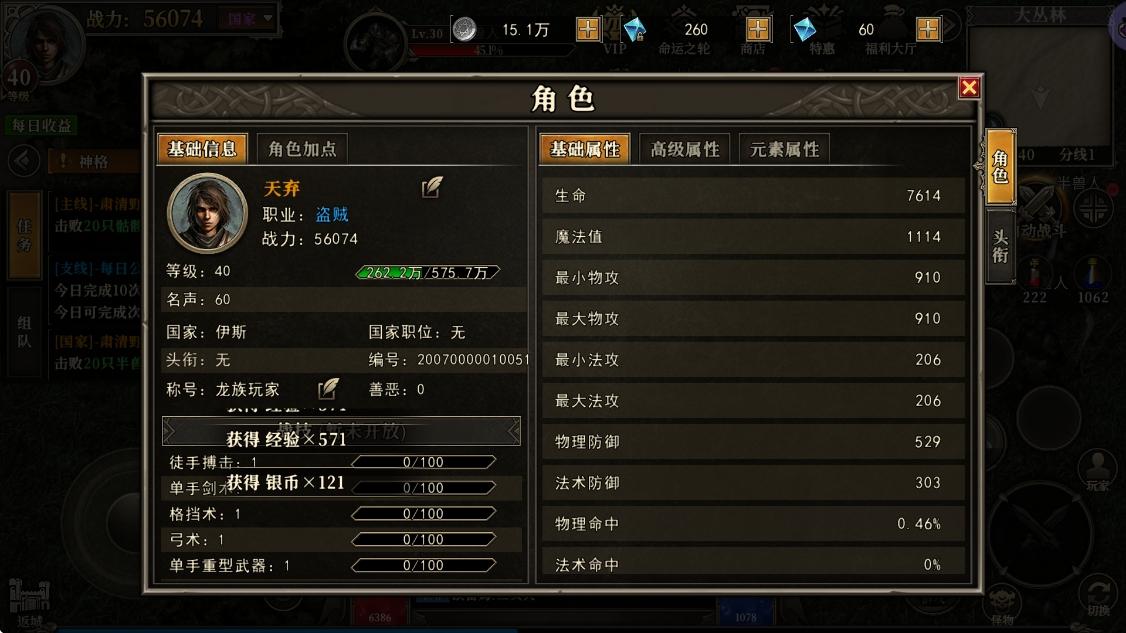
Task: Click the 生命 7614 attribute row
Action: point(752,195)
